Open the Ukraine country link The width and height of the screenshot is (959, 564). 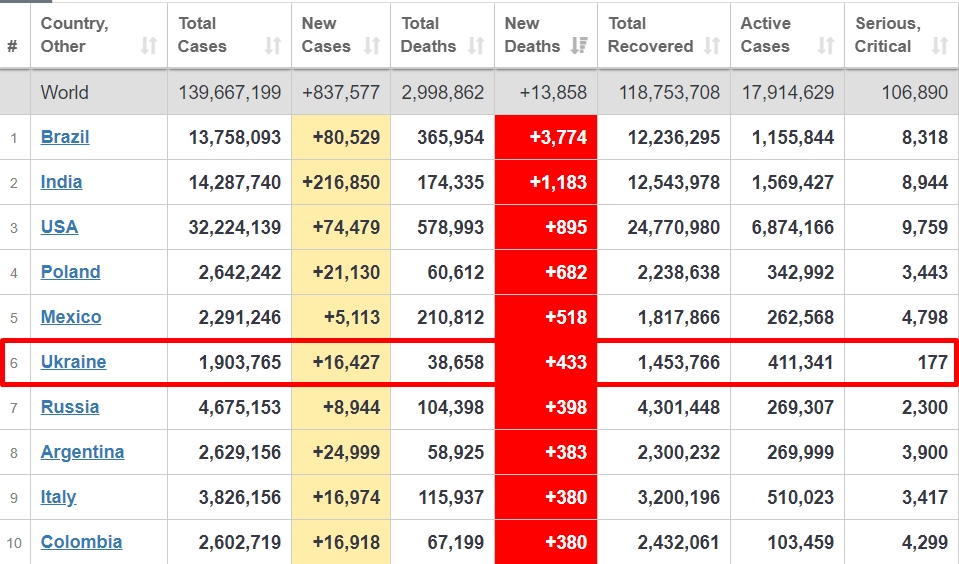pos(73,362)
